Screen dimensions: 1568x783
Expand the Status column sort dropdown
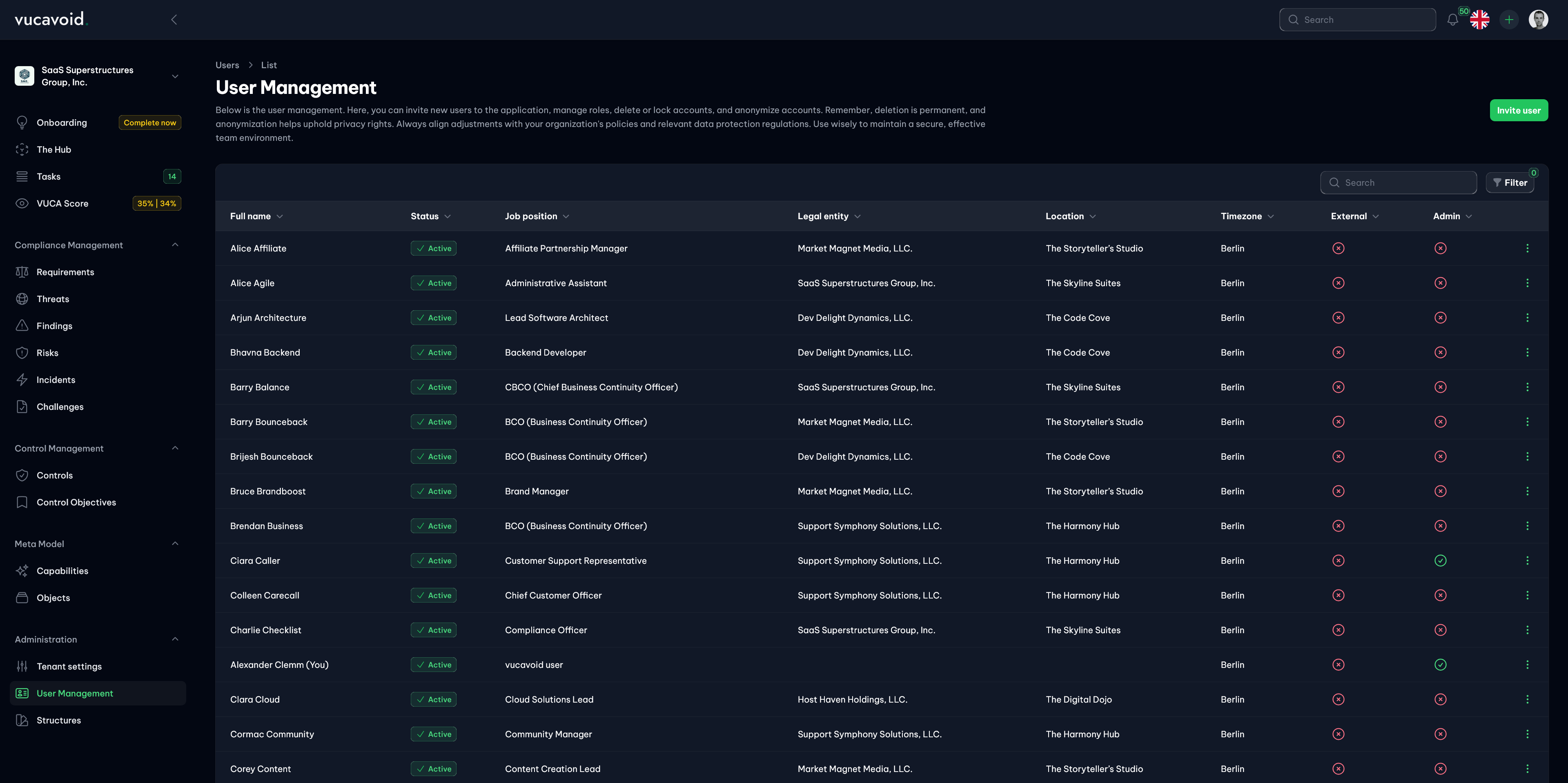pos(448,216)
